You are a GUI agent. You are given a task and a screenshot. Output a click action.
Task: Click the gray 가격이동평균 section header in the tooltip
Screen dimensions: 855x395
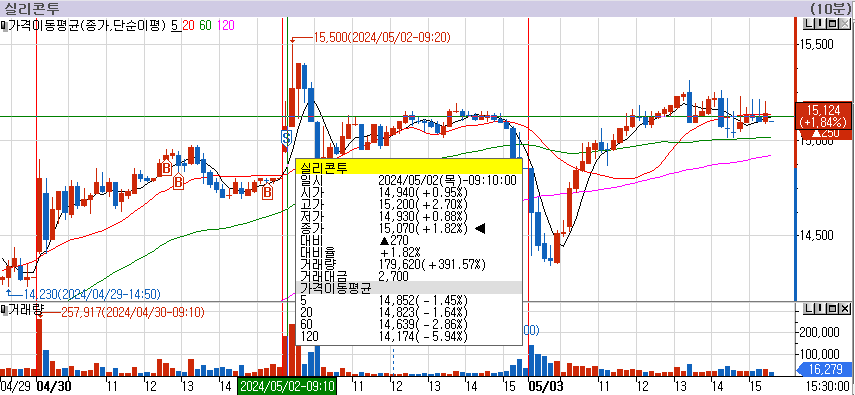pos(408,288)
